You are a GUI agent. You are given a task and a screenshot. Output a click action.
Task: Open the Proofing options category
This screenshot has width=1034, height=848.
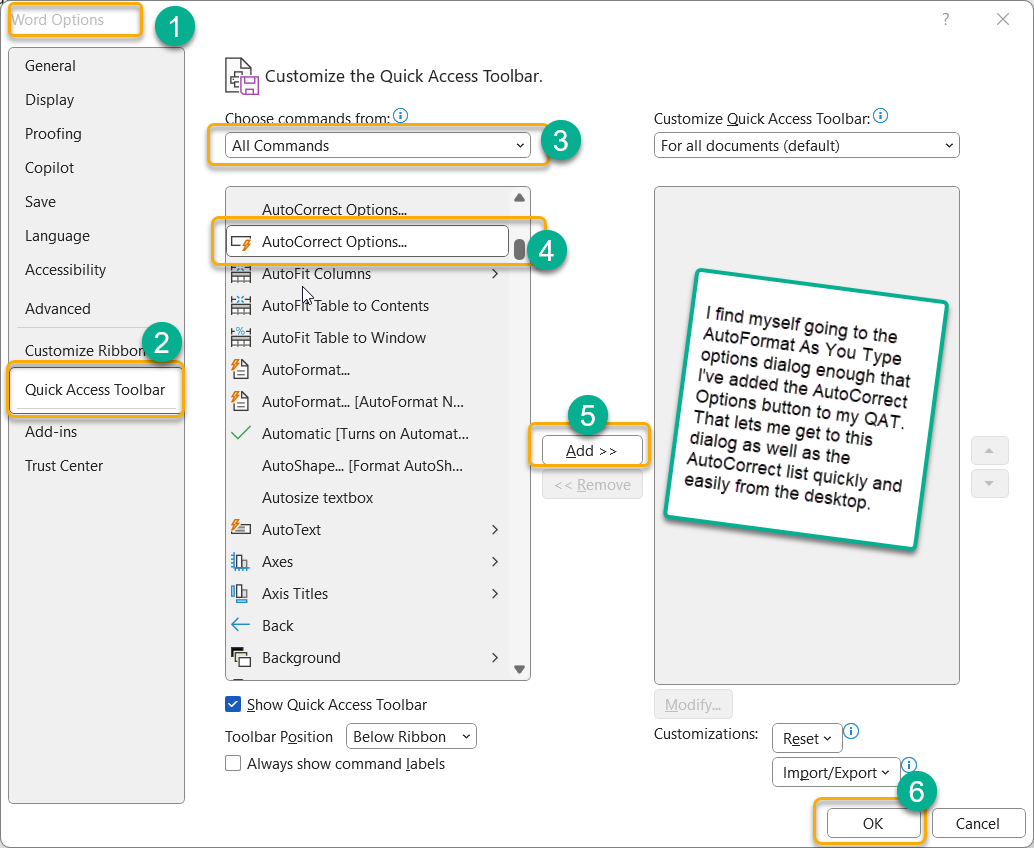pyautogui.click(x=96, y=134)
